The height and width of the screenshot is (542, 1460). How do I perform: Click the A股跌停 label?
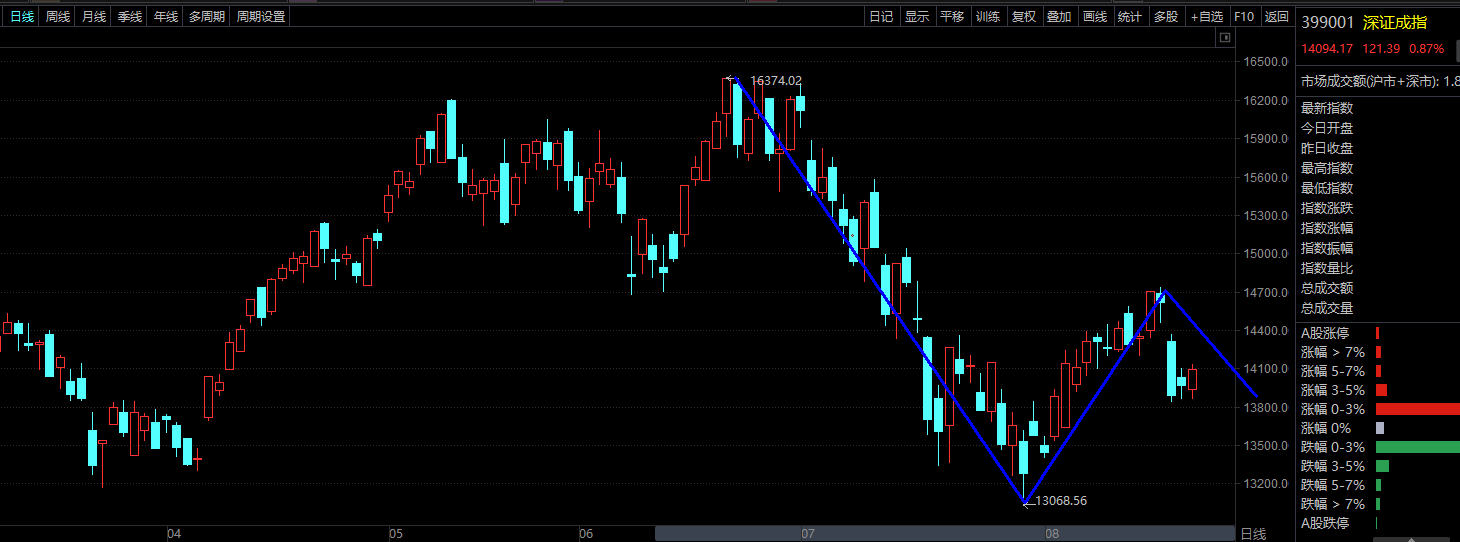pyautogui.click(x=1325, y=523)
